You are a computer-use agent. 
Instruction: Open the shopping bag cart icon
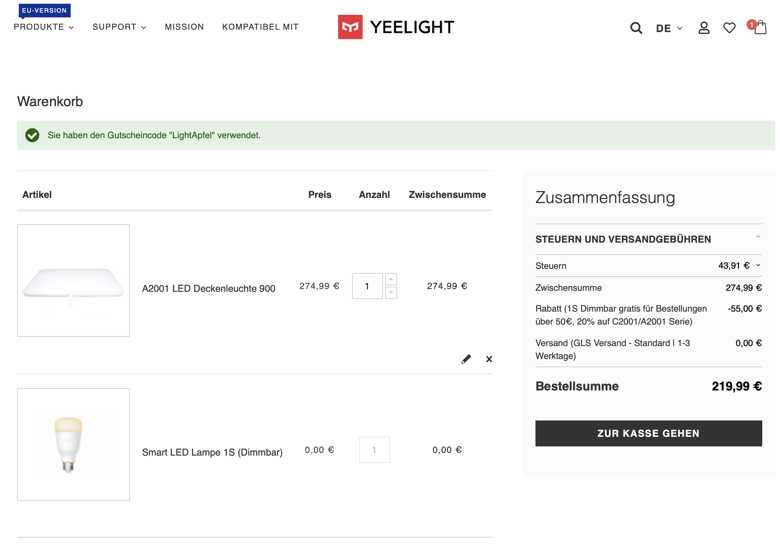(x=760, y=27)
